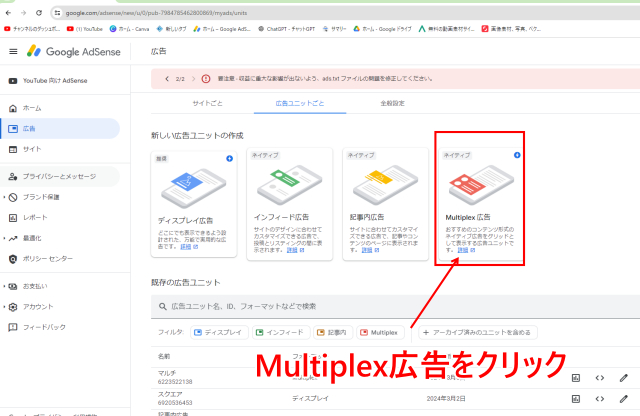Click blue plus badge on ディスプレイ広告 card
Viewport: 640px width, 416px height.
[229, 158]
